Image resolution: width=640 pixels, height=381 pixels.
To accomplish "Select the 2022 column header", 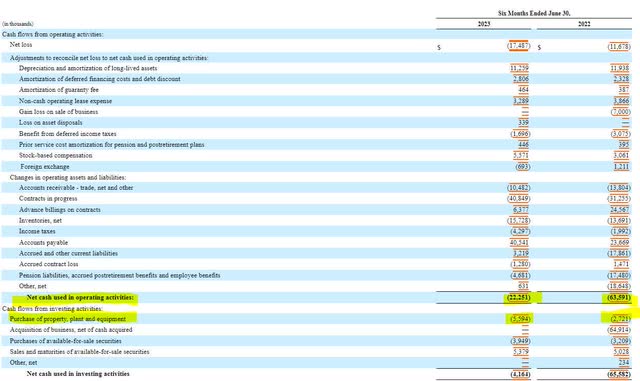I will tap(584, 24).
